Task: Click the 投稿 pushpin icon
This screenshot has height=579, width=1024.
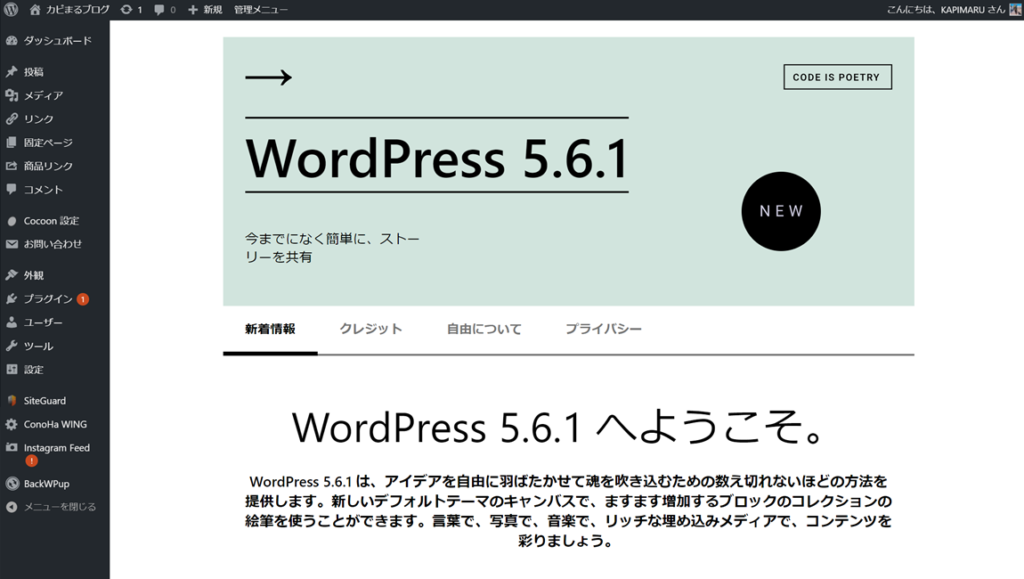Action: [x=11, y=72]
